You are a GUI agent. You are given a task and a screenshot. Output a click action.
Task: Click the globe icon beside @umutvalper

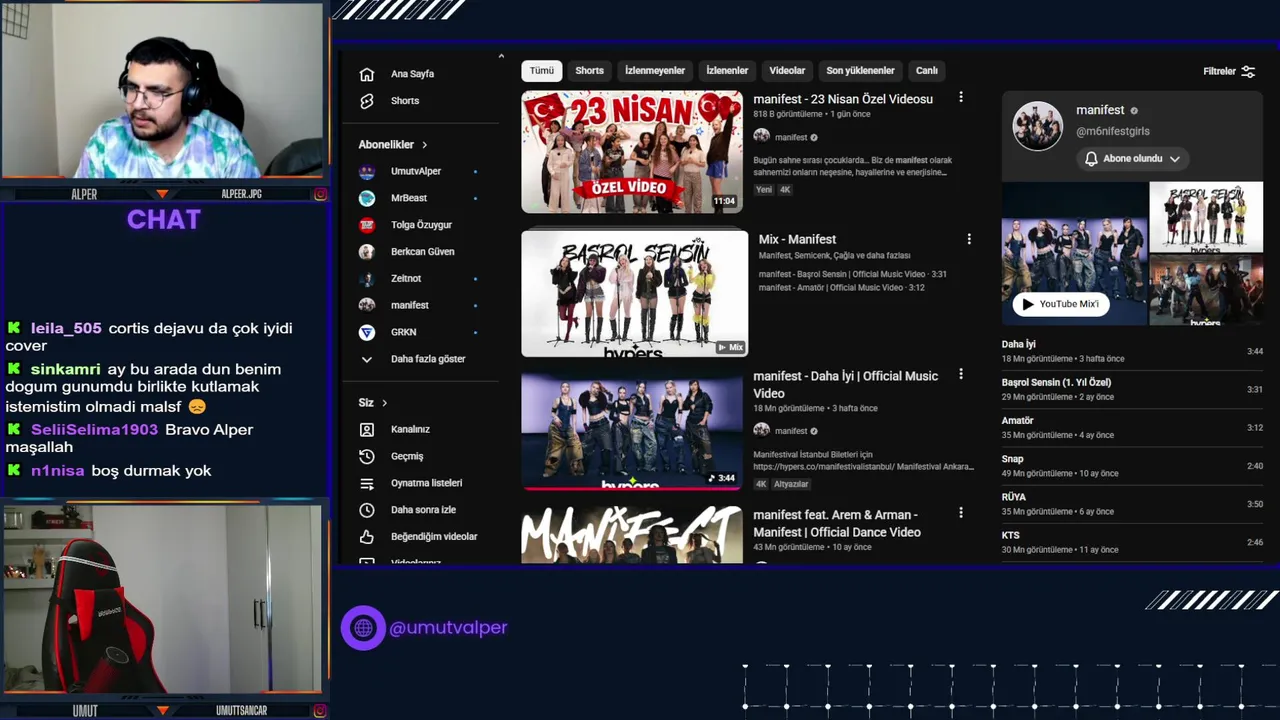(x=363, y=628)
